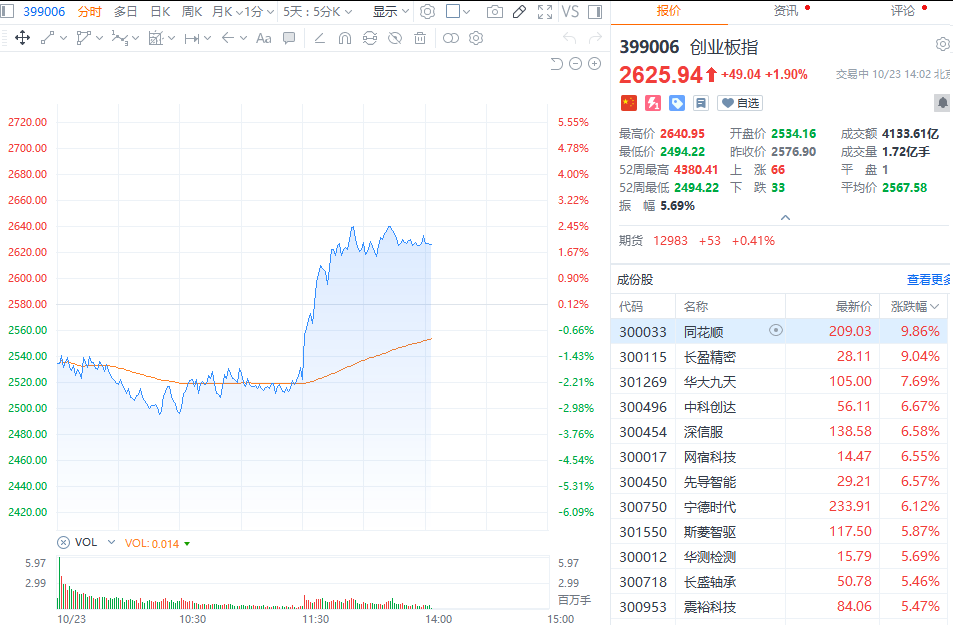Switch to 分时 intraday view
Viewport: 953px width, 625px height.
point(89,12)
